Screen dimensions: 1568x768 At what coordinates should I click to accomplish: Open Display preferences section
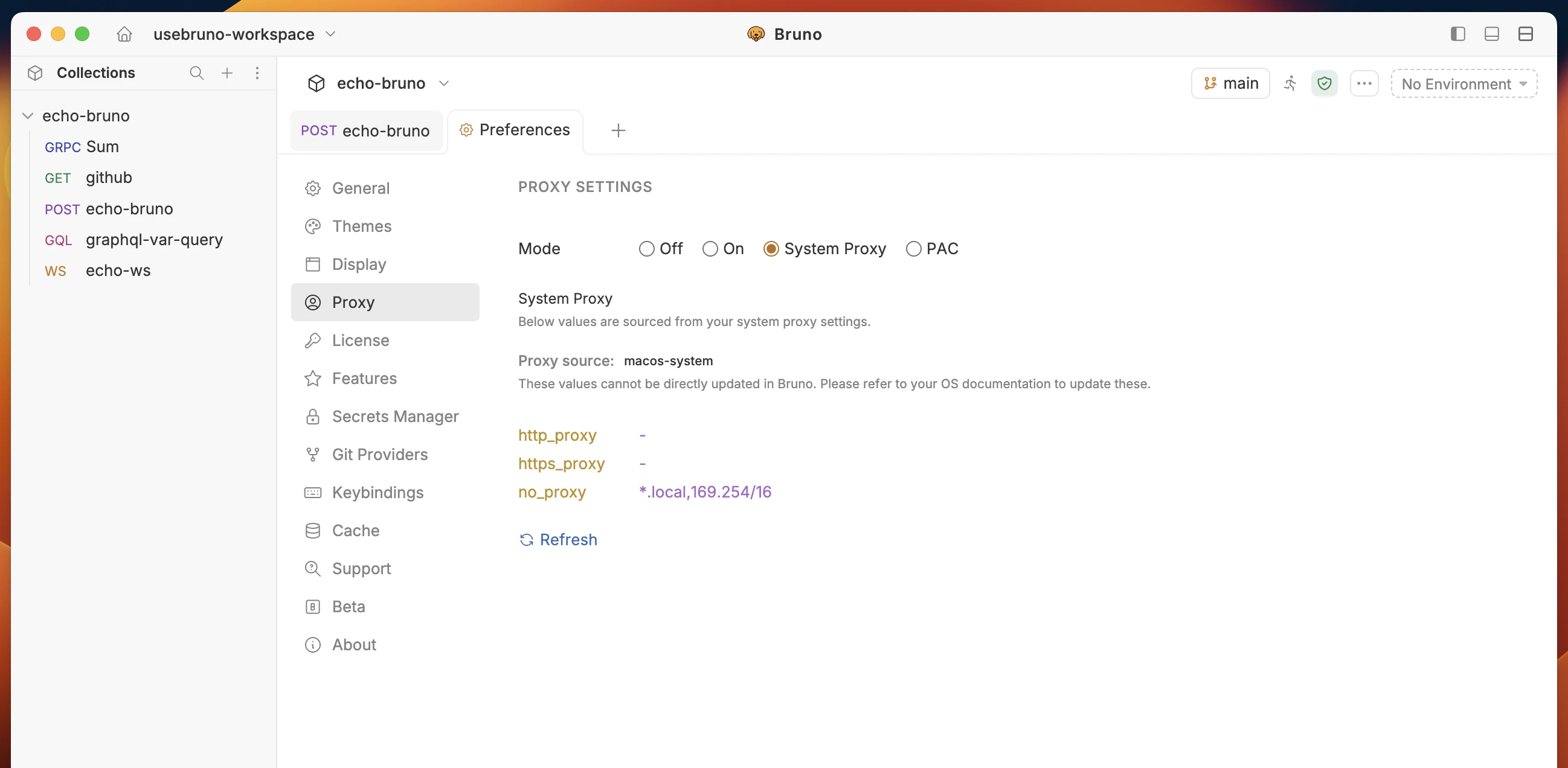tap(385, 264)
